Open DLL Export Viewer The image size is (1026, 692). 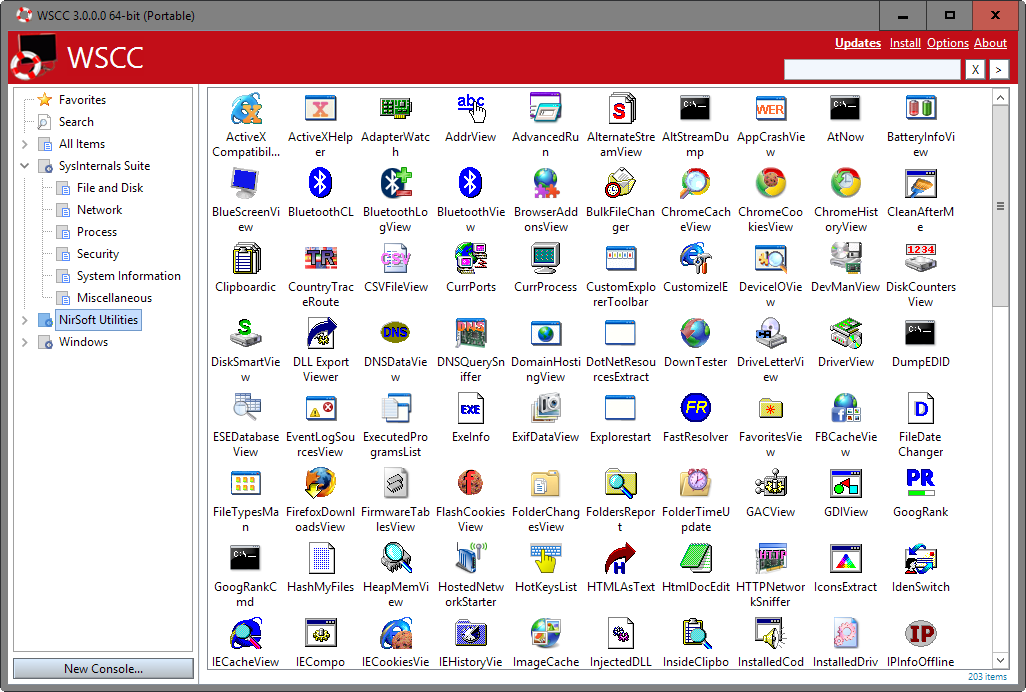click(321, 334)
